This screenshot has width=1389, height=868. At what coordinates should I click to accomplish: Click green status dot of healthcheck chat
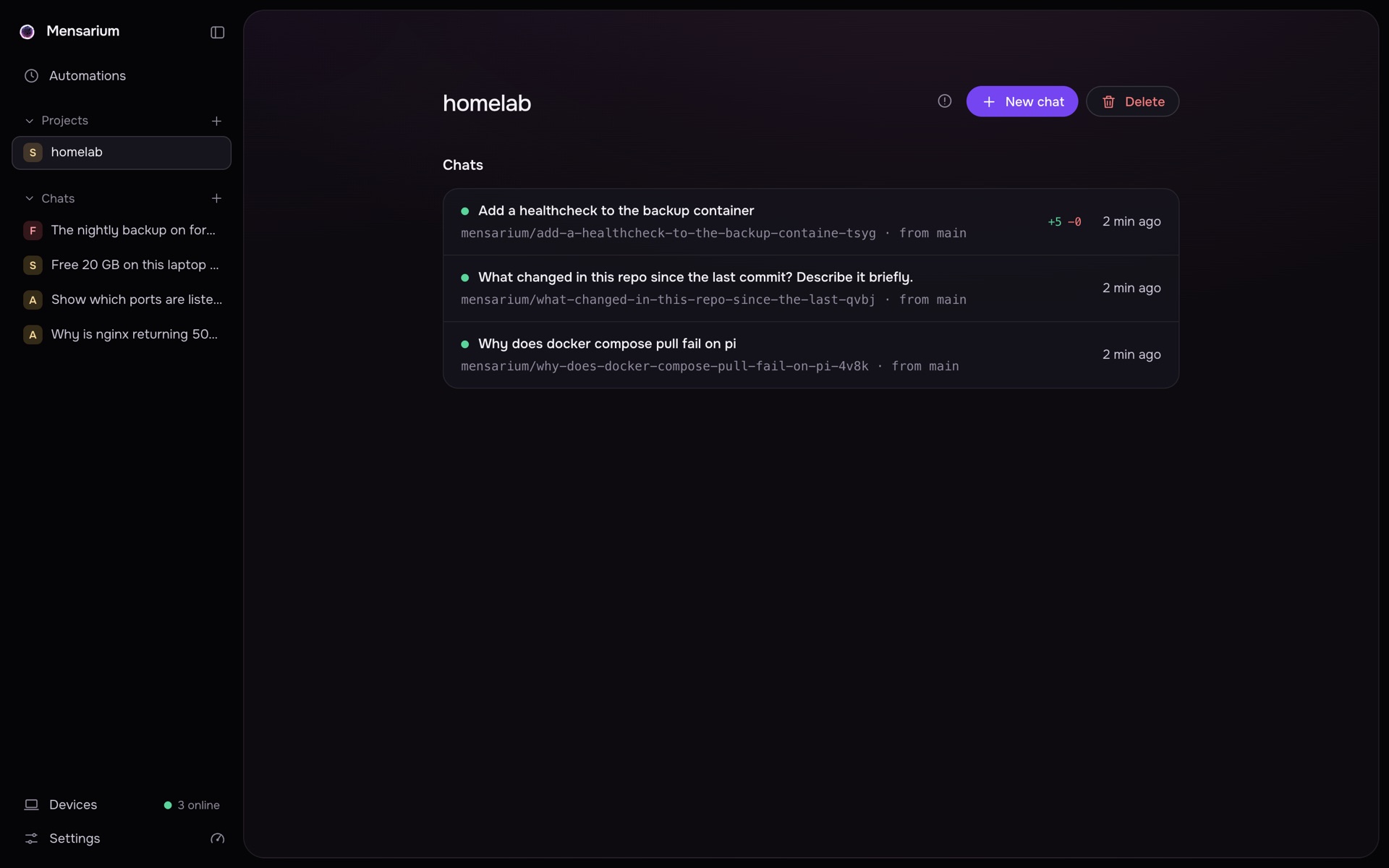coord(465,211)
